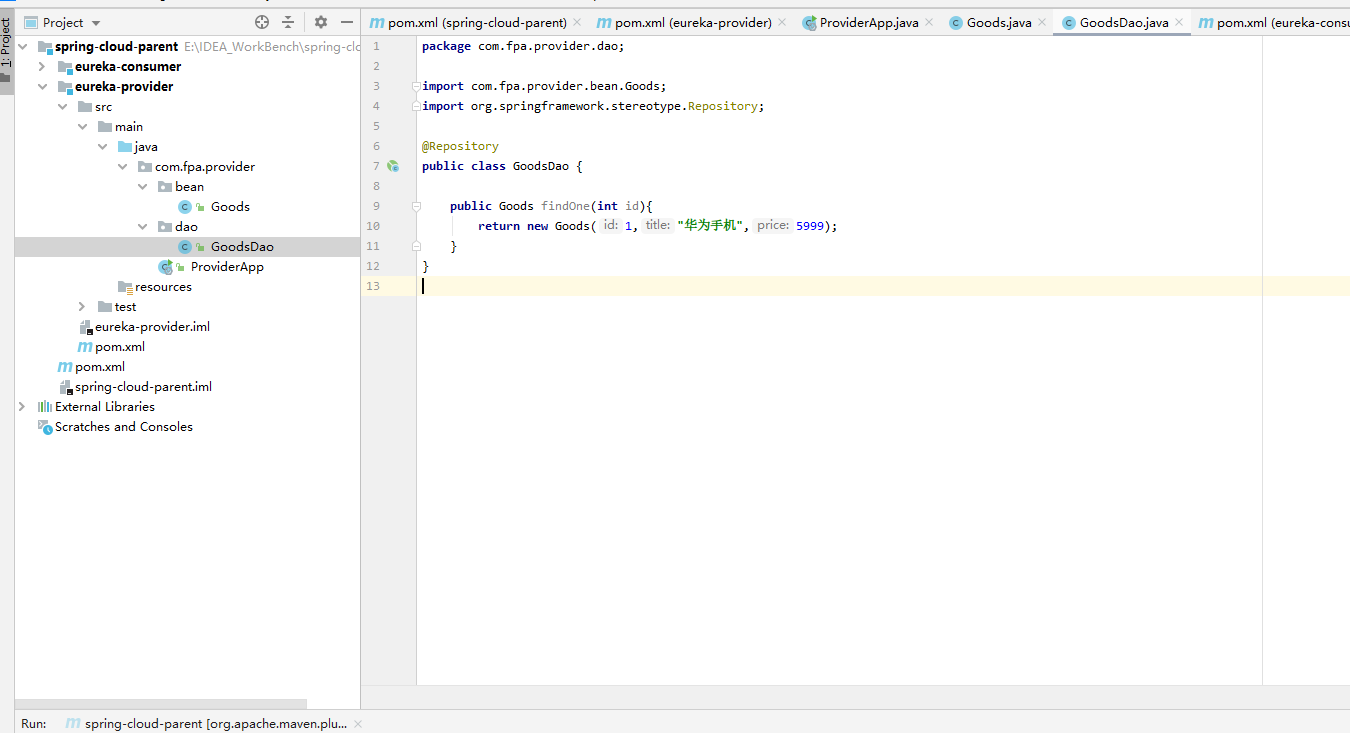This screenshot has height=733, width=1350.
Task: Close GoodsDao.java tab
Action: (1178, 22)
